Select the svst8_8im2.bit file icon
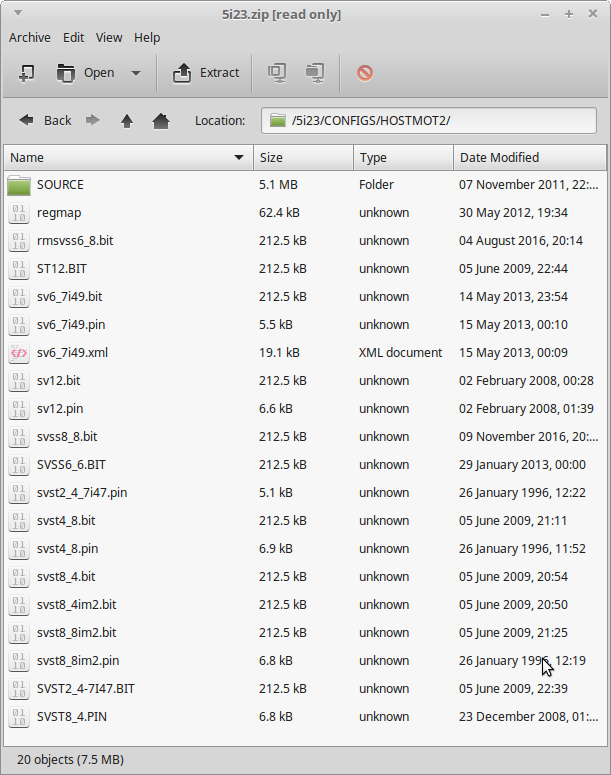611x775 pixels. tap(19, 633)
